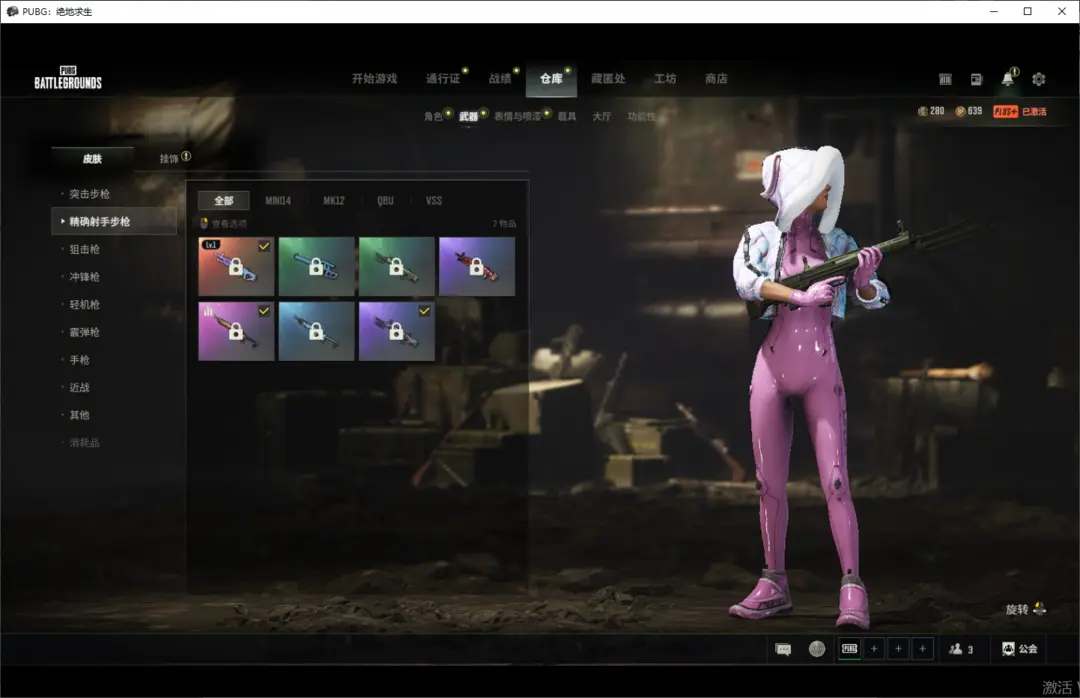This screenshot has width=1080, height=698.
Task: Open the 仓库 inventory menu
Action: coord(551,79)
